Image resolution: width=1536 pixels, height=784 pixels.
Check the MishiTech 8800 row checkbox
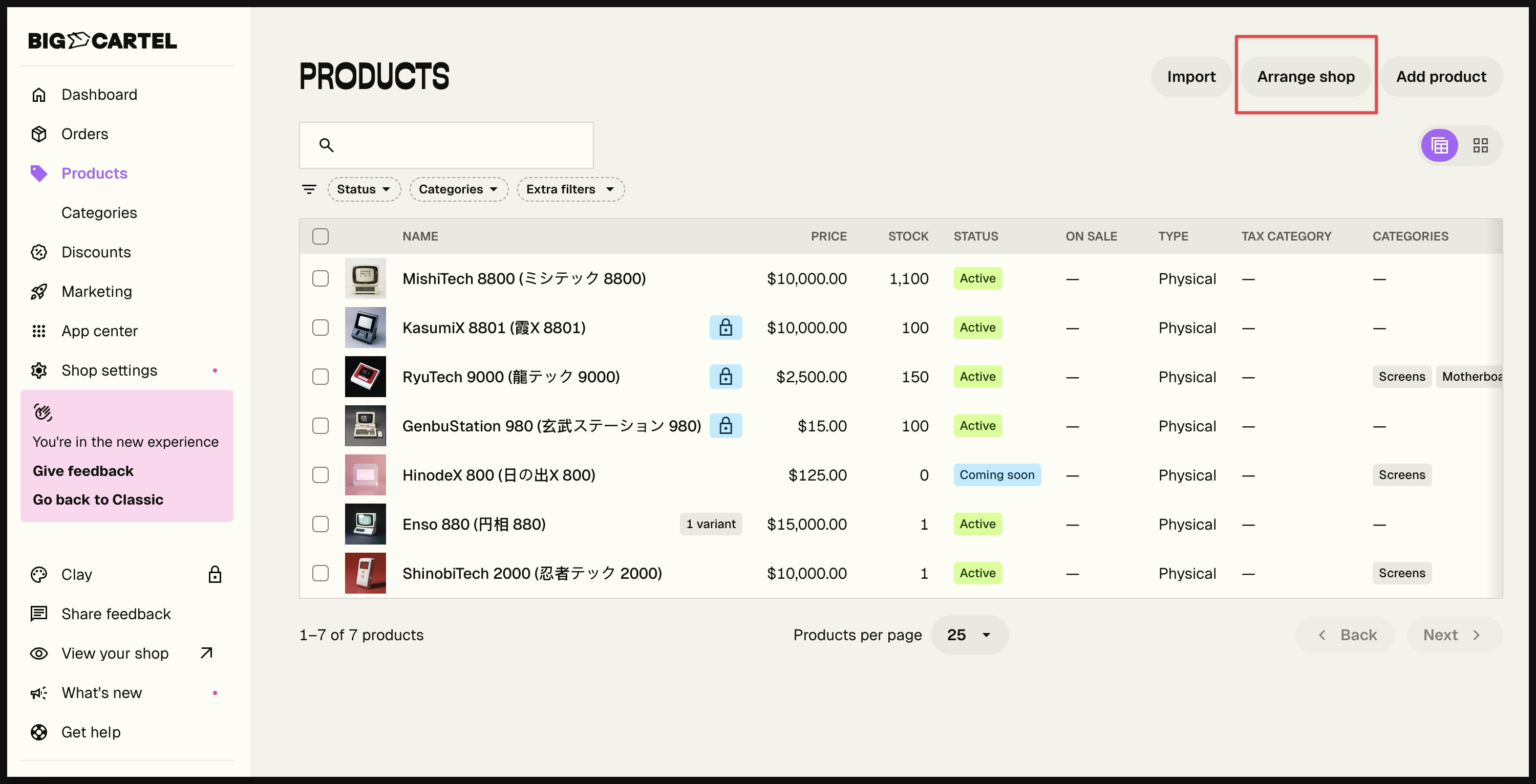click(320, 278)
